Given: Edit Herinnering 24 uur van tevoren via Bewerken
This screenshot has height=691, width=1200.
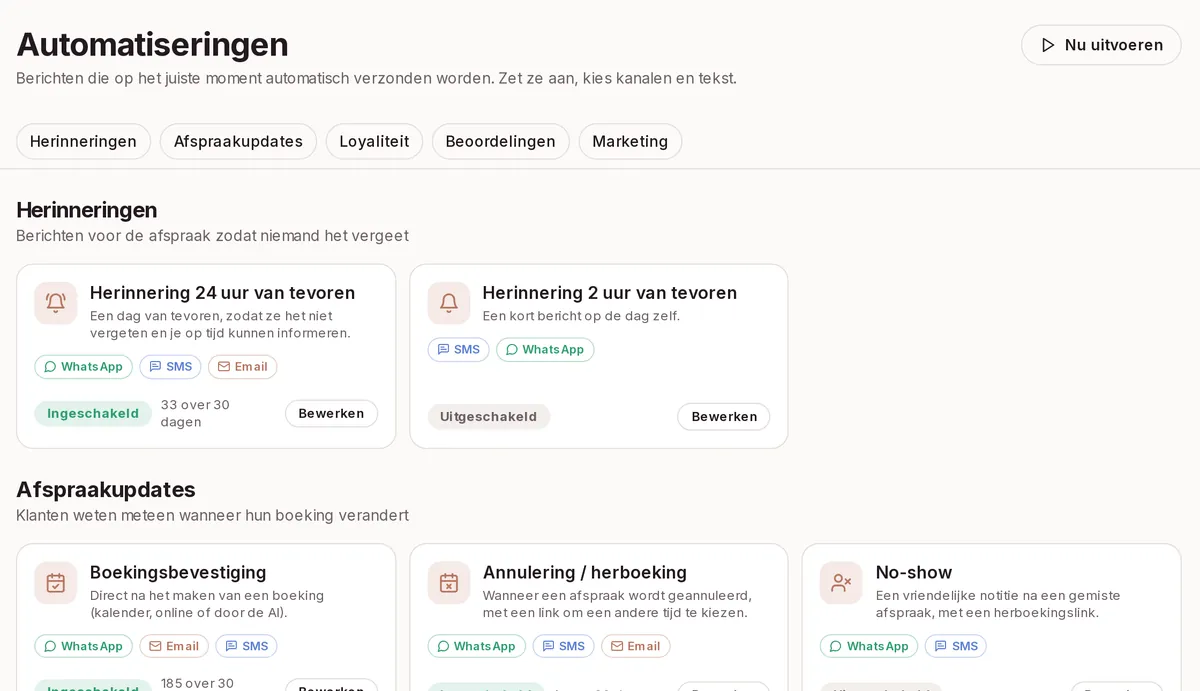Looking at the screenshot, I should [x=331, y=414].
